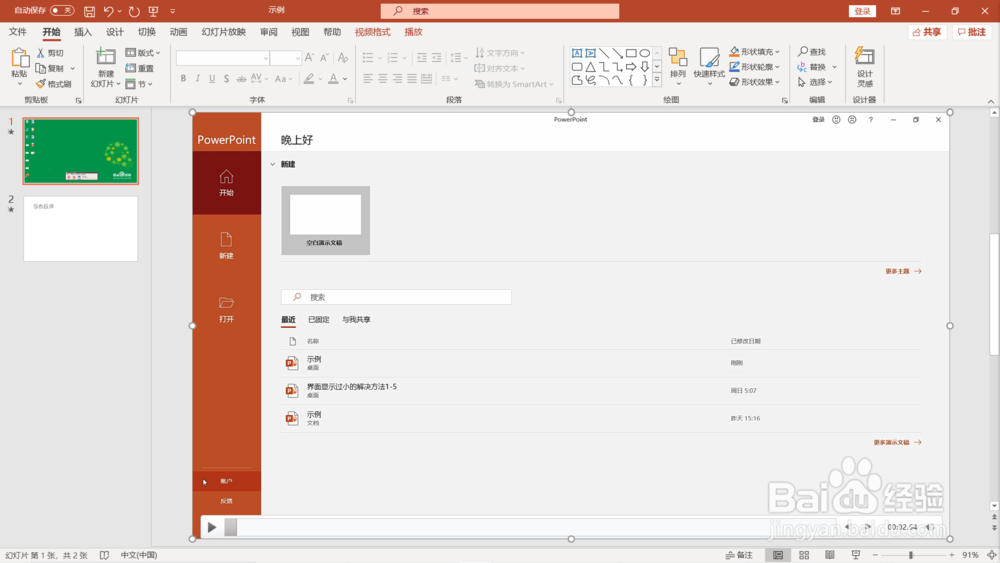The image size is (1000, 563).
Task: Click the Redo icon in title bar
Action: pyautogui.click(x=133, y=11)
